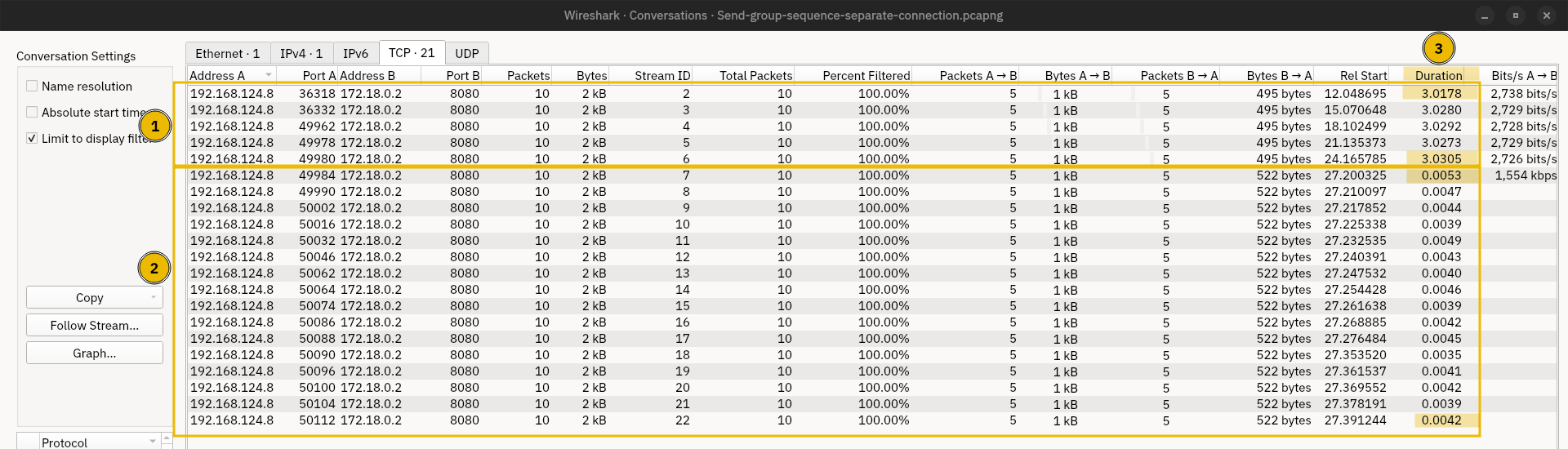
Task: Select row with Port A 36318
Action: (872, 93)
